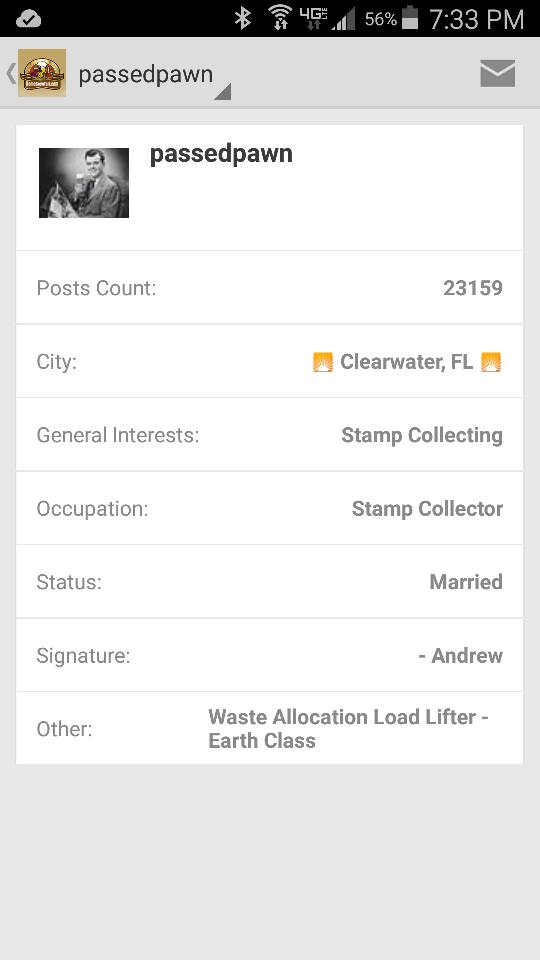The width and height of the screenshot is (540, 960).
Task: View the passedpawn profile avatar photo
Action: 84,182
